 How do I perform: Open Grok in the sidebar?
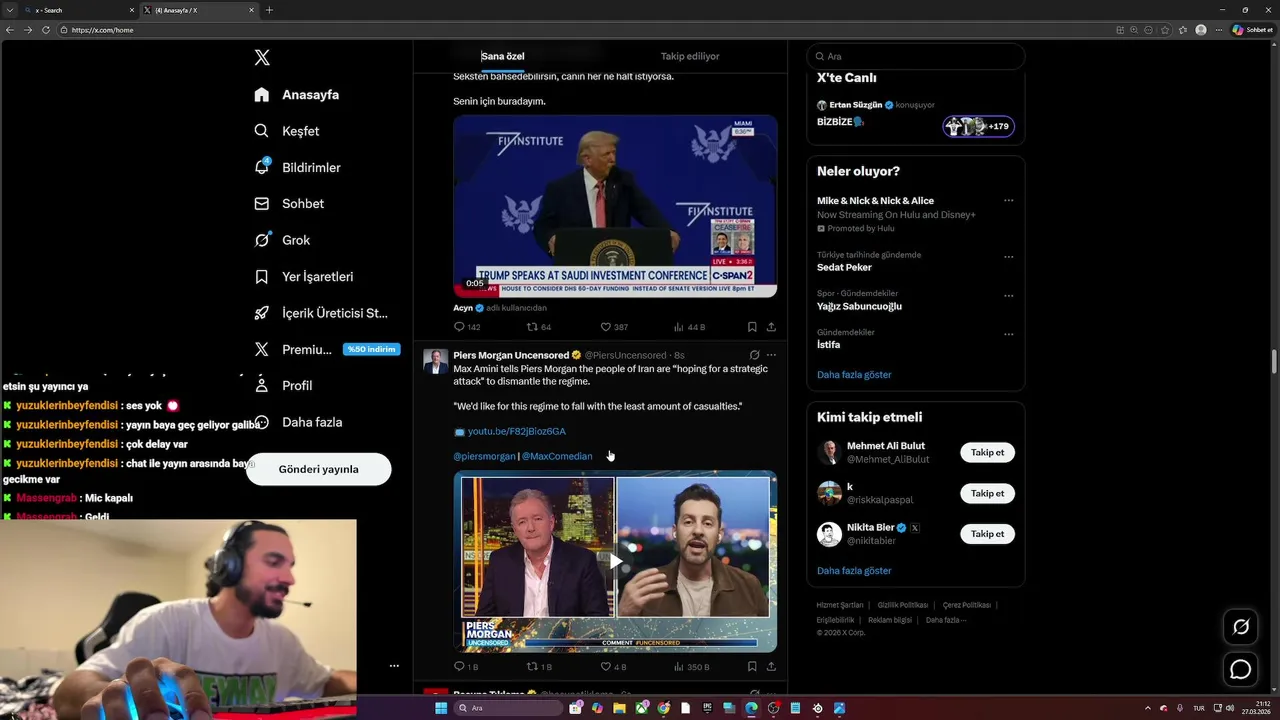click(282, 240)
